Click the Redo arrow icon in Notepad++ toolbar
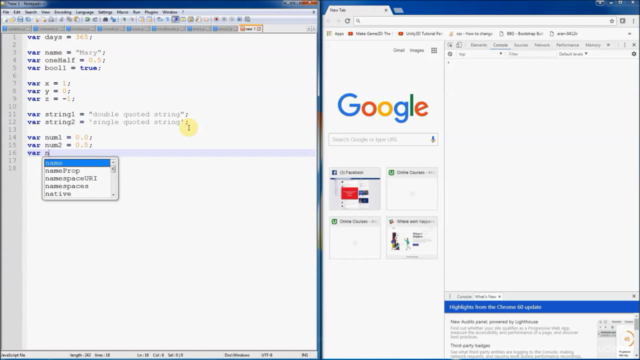 (x=95, y=19)
